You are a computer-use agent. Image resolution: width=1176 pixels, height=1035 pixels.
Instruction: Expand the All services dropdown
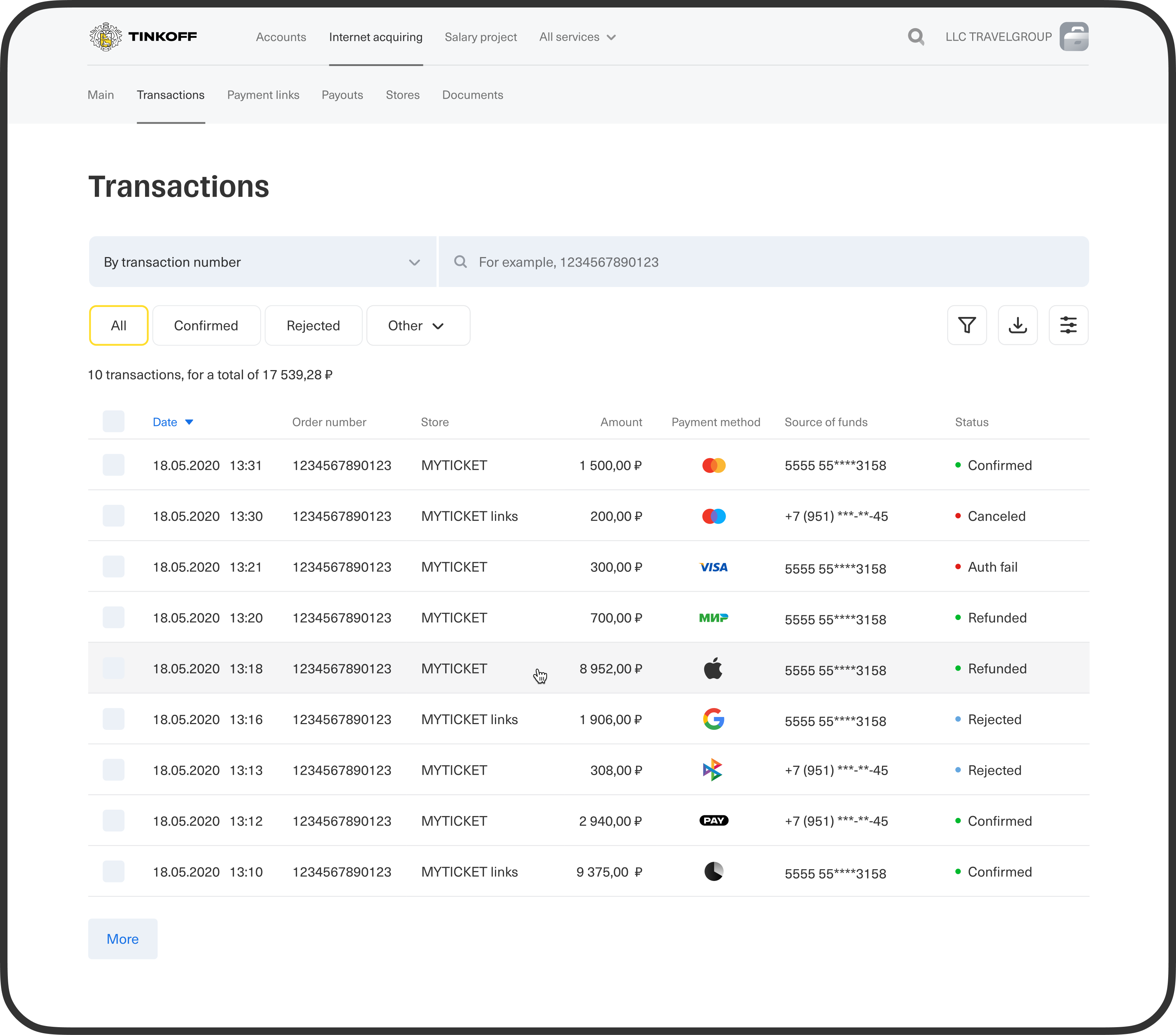(x=578, y=37)
